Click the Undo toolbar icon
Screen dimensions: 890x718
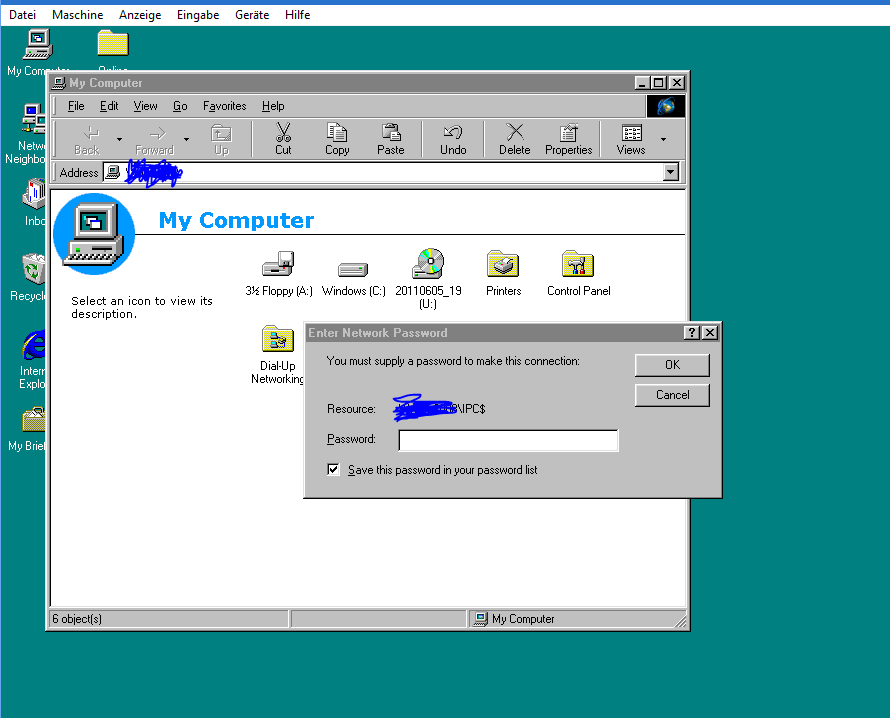click(x=453, y=138)
